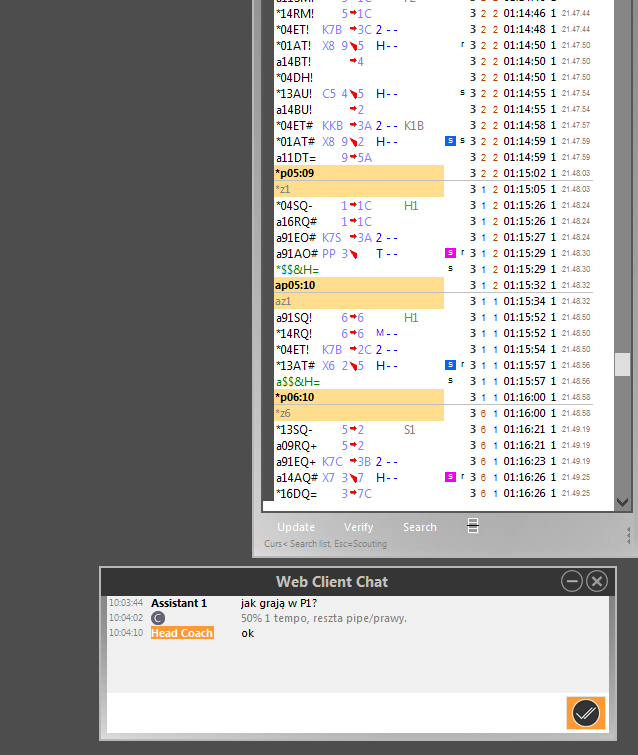Screen dimensions: 638x755
Task: Click the blue S marker on *13AT# row
Action: [x=450, y=365]
